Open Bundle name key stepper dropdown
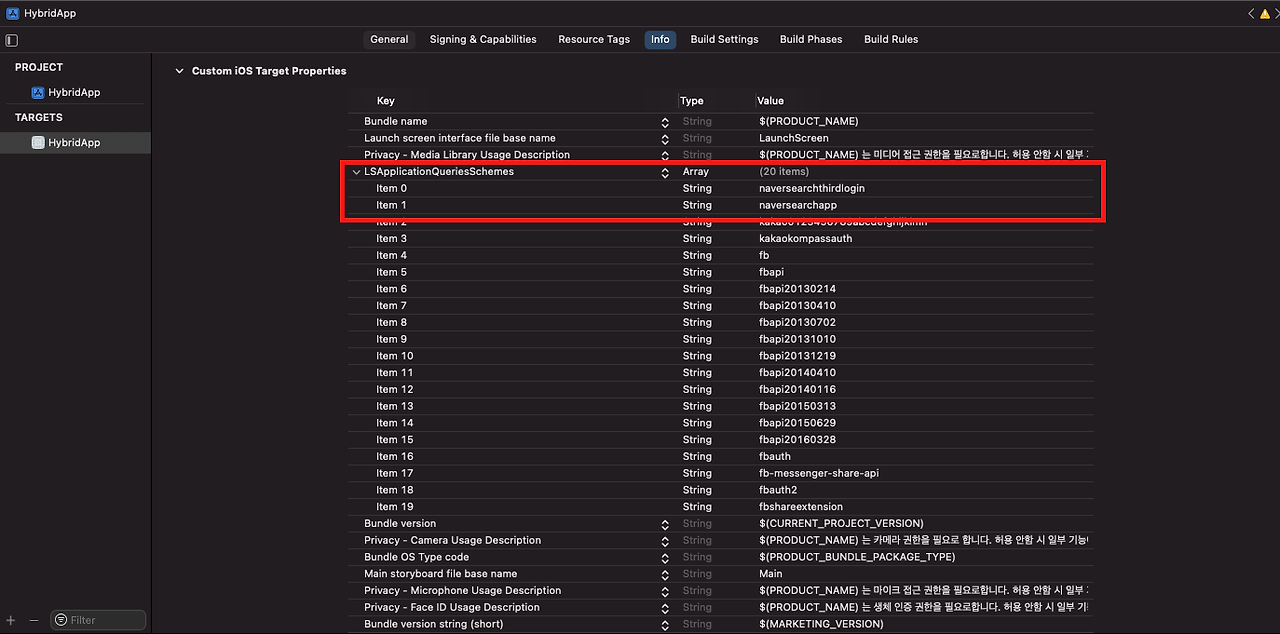1280x634 pixels. [665, 122]
